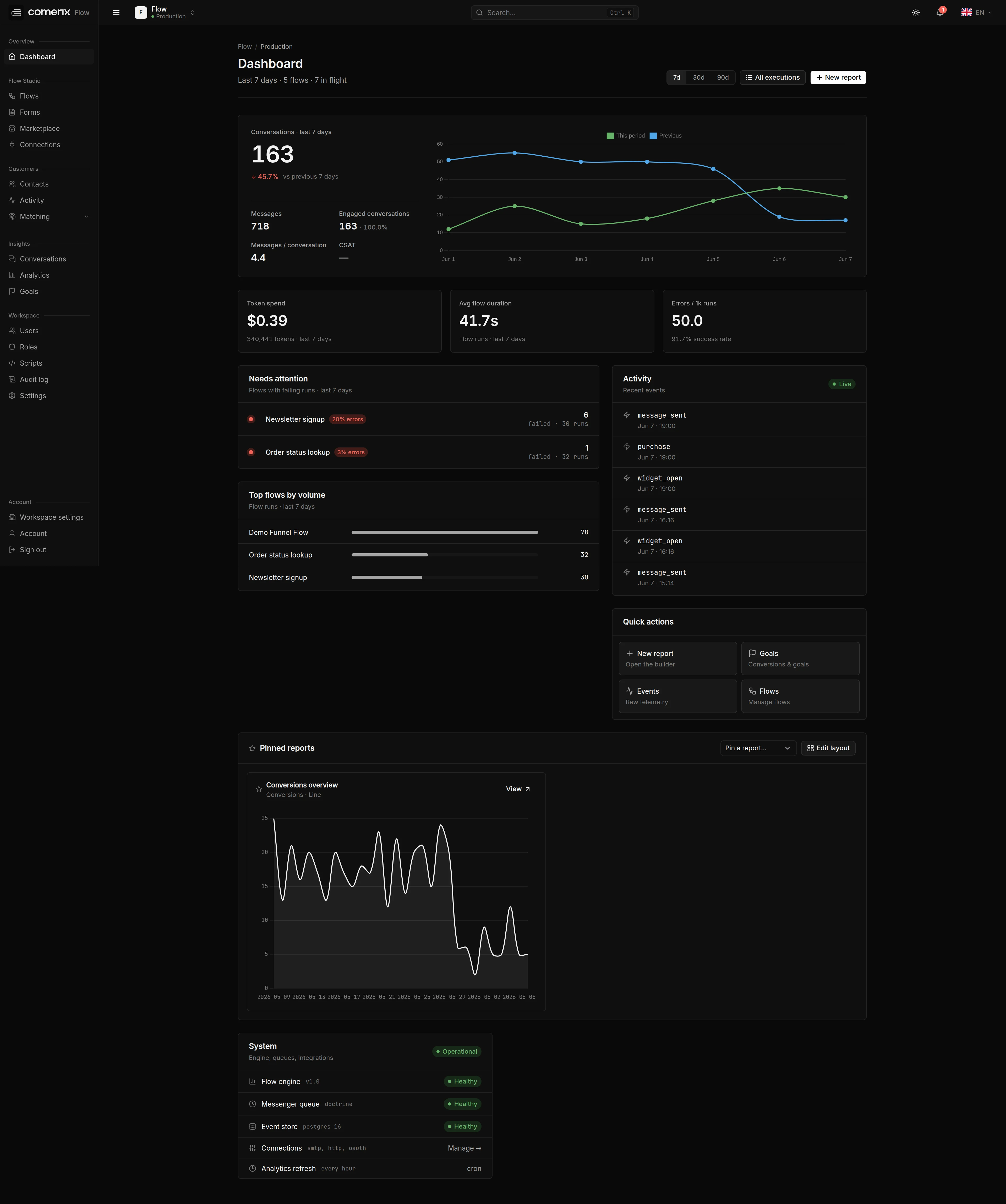
Task: Toggle This period legend swatch
Action: pyautogui.click(x=610, y=136)
